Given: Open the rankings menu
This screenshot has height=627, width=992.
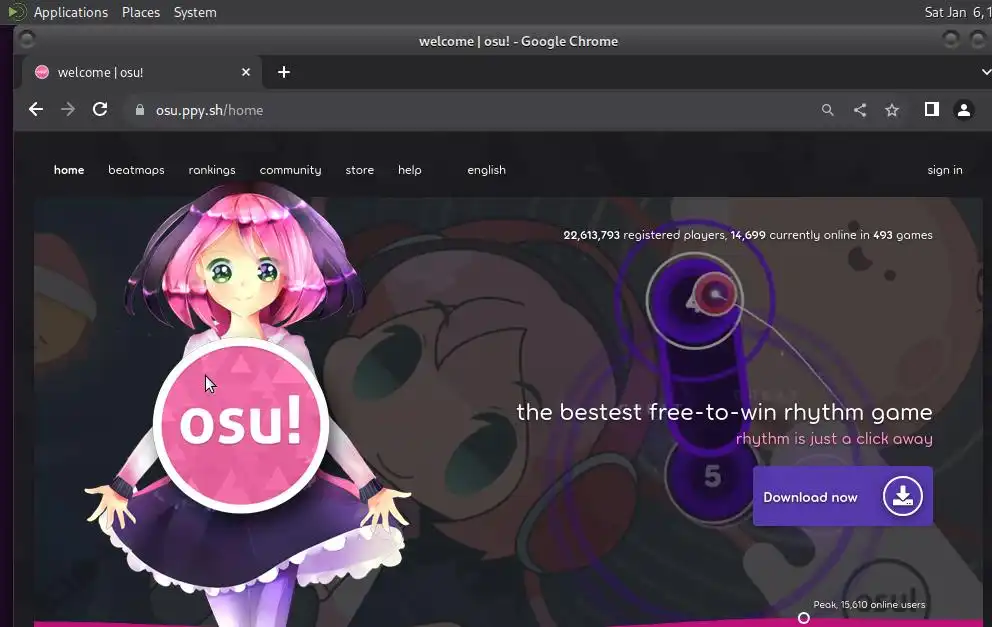Looking at the screenshot, I should [212, 170].
